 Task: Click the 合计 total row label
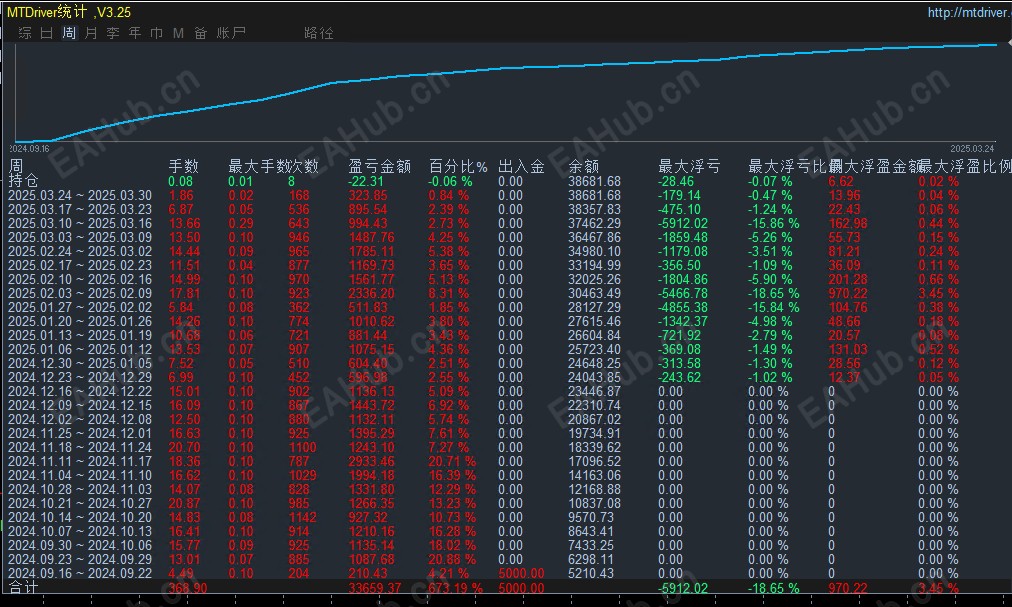[23, 588]
